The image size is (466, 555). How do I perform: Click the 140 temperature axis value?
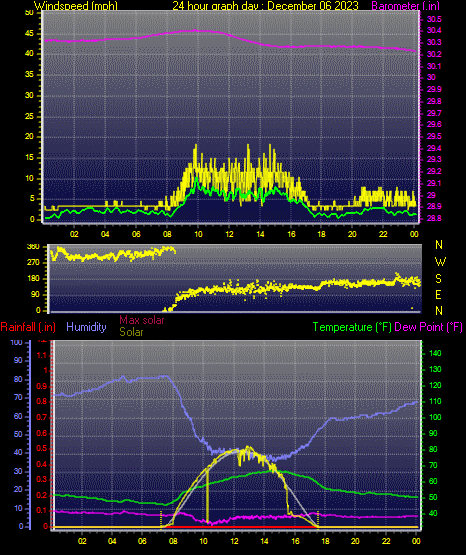click(435, 353)
